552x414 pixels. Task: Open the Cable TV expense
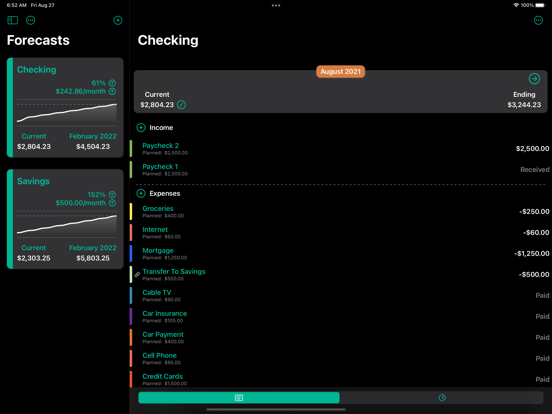click(x=340, y=295)
